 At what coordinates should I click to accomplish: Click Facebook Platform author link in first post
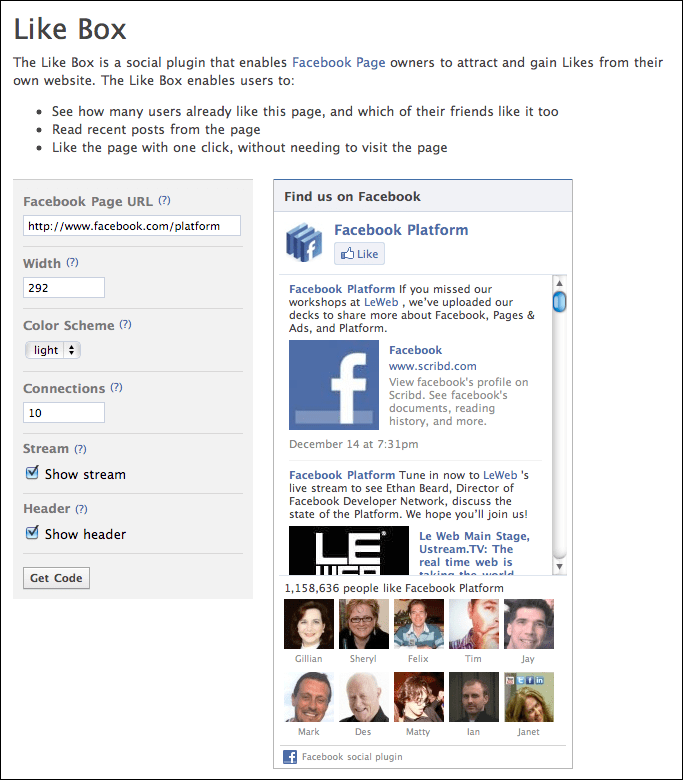(342, 289)
